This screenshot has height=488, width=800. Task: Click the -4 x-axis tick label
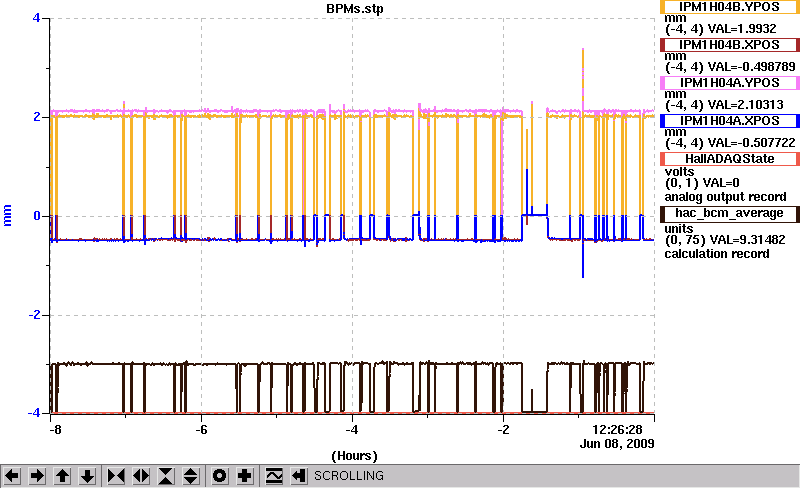352,430
